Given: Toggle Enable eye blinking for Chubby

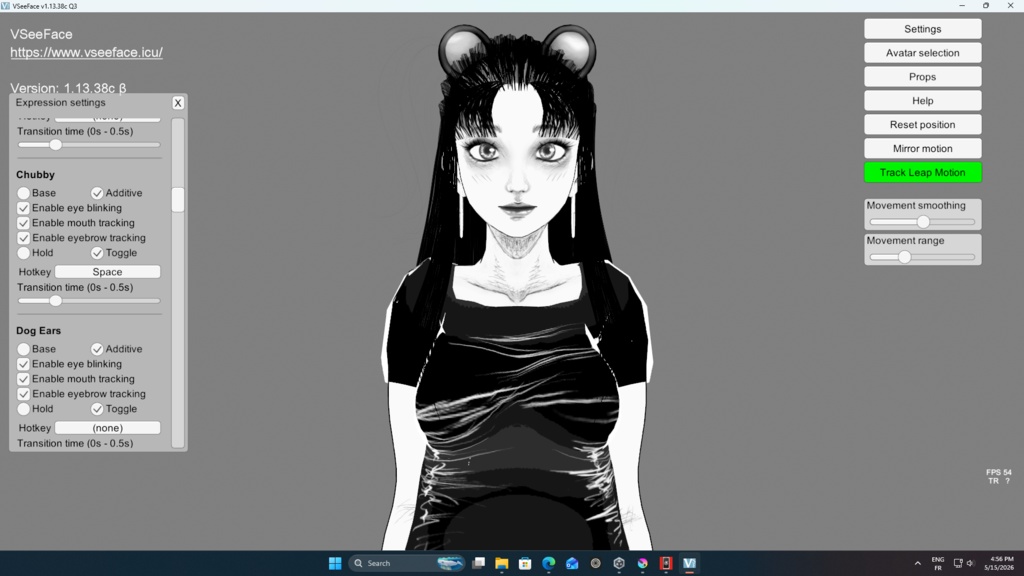Looking at the screenshot, I should coord(24,208).
